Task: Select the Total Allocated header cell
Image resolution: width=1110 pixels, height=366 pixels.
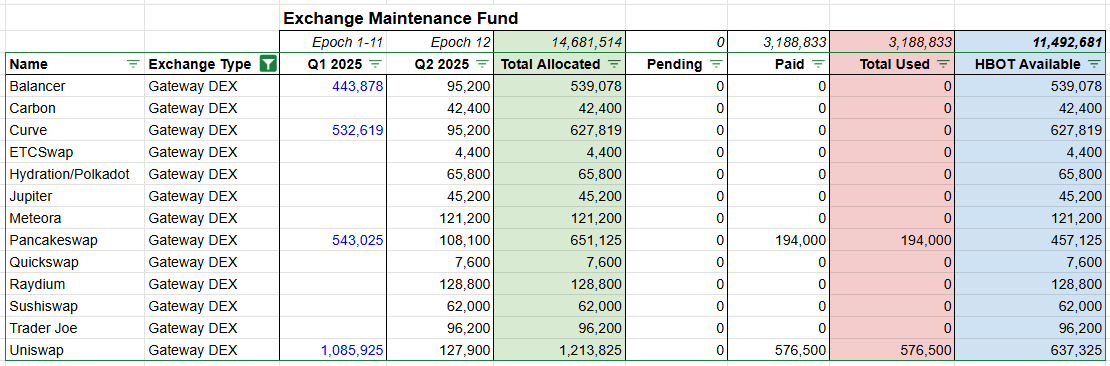Action: (x=560, y=64)
